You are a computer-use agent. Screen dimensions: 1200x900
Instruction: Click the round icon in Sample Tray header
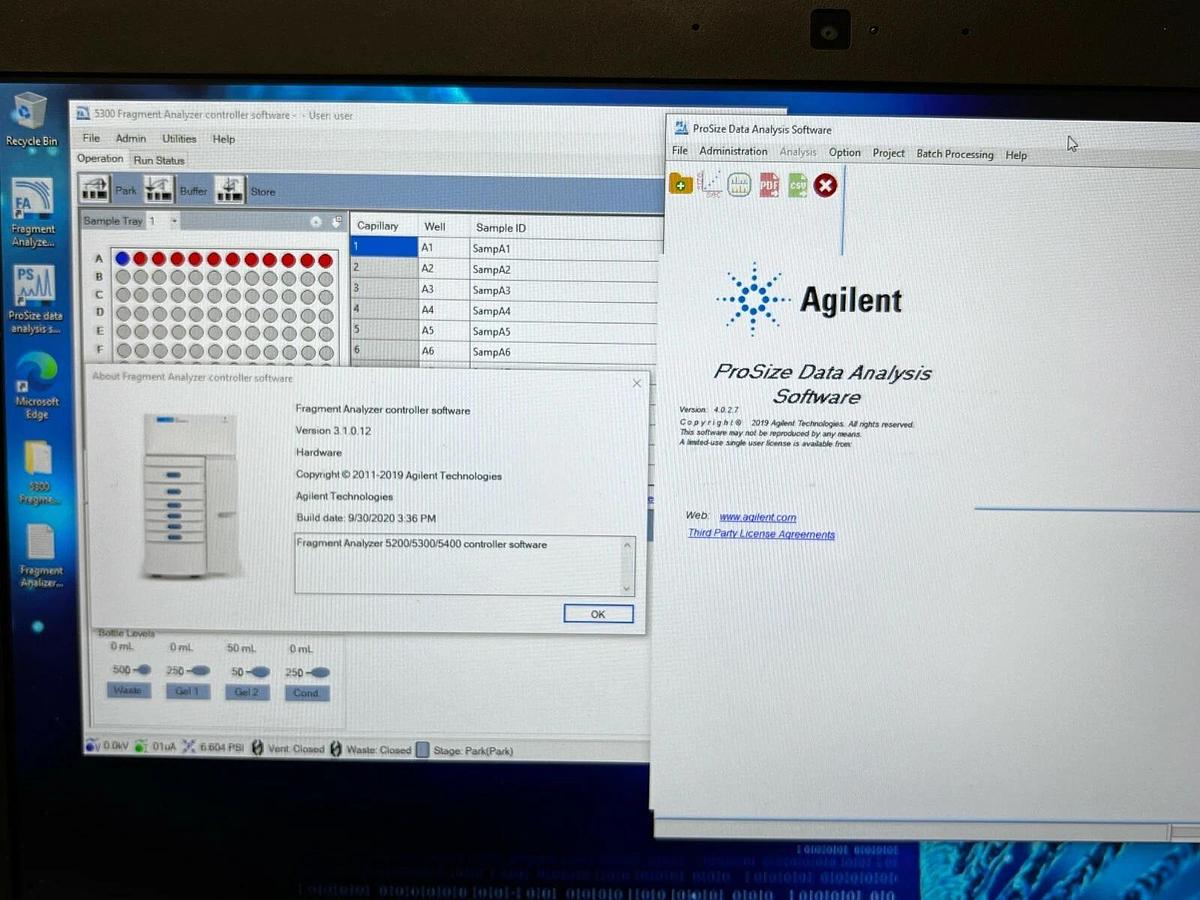pyautogui.click(x=316, y=222)
